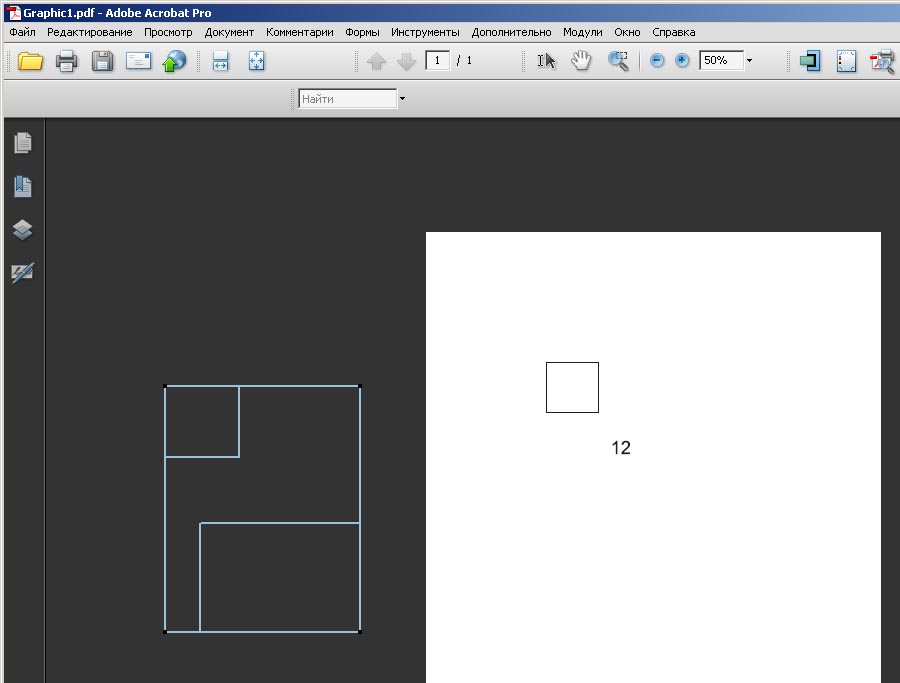Viewport: 900px width, 683px height.
Task: Go to next page arrow
Action: pos(406,61)
